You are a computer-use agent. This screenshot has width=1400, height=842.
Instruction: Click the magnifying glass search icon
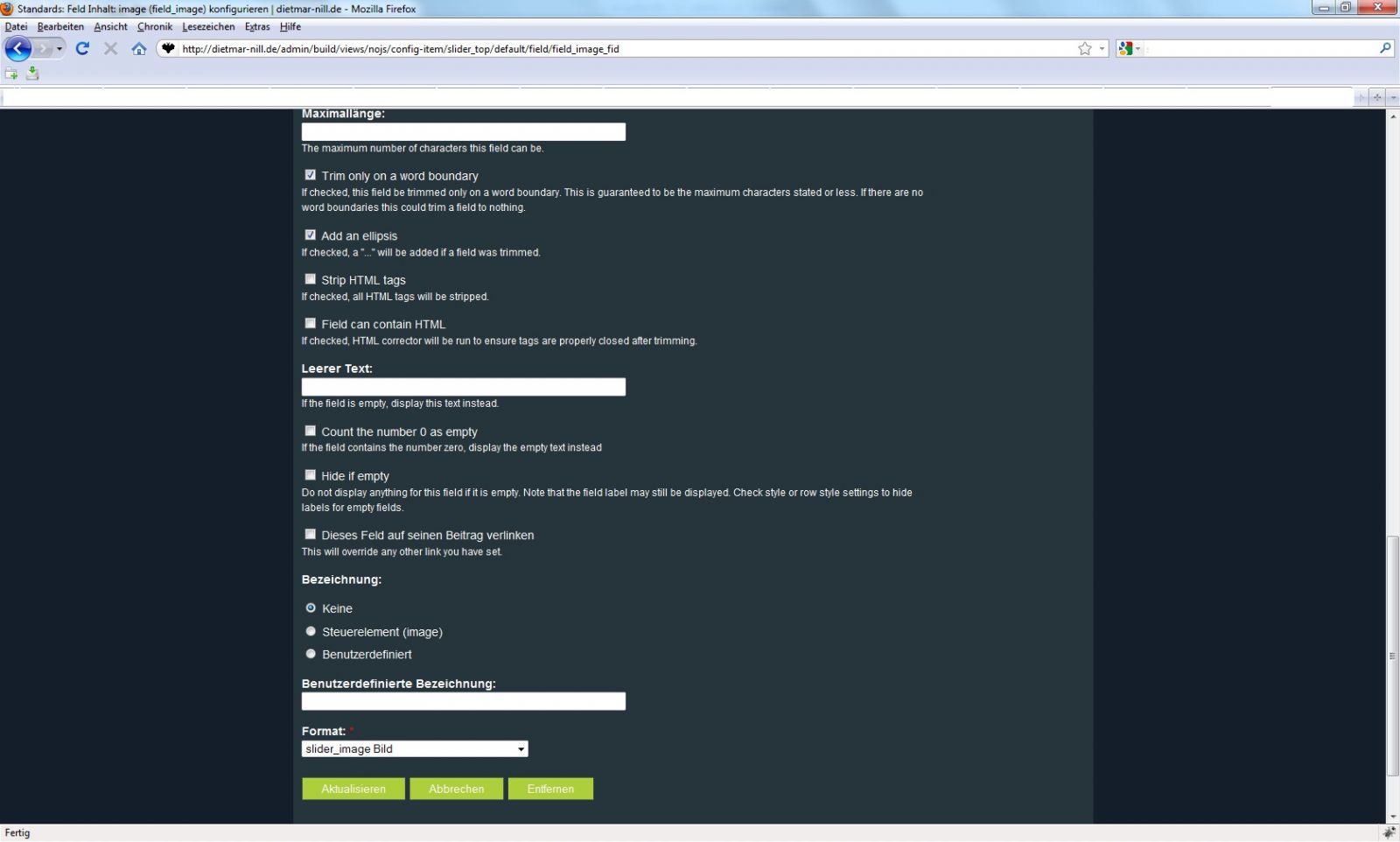click(x=1385, y=49)
